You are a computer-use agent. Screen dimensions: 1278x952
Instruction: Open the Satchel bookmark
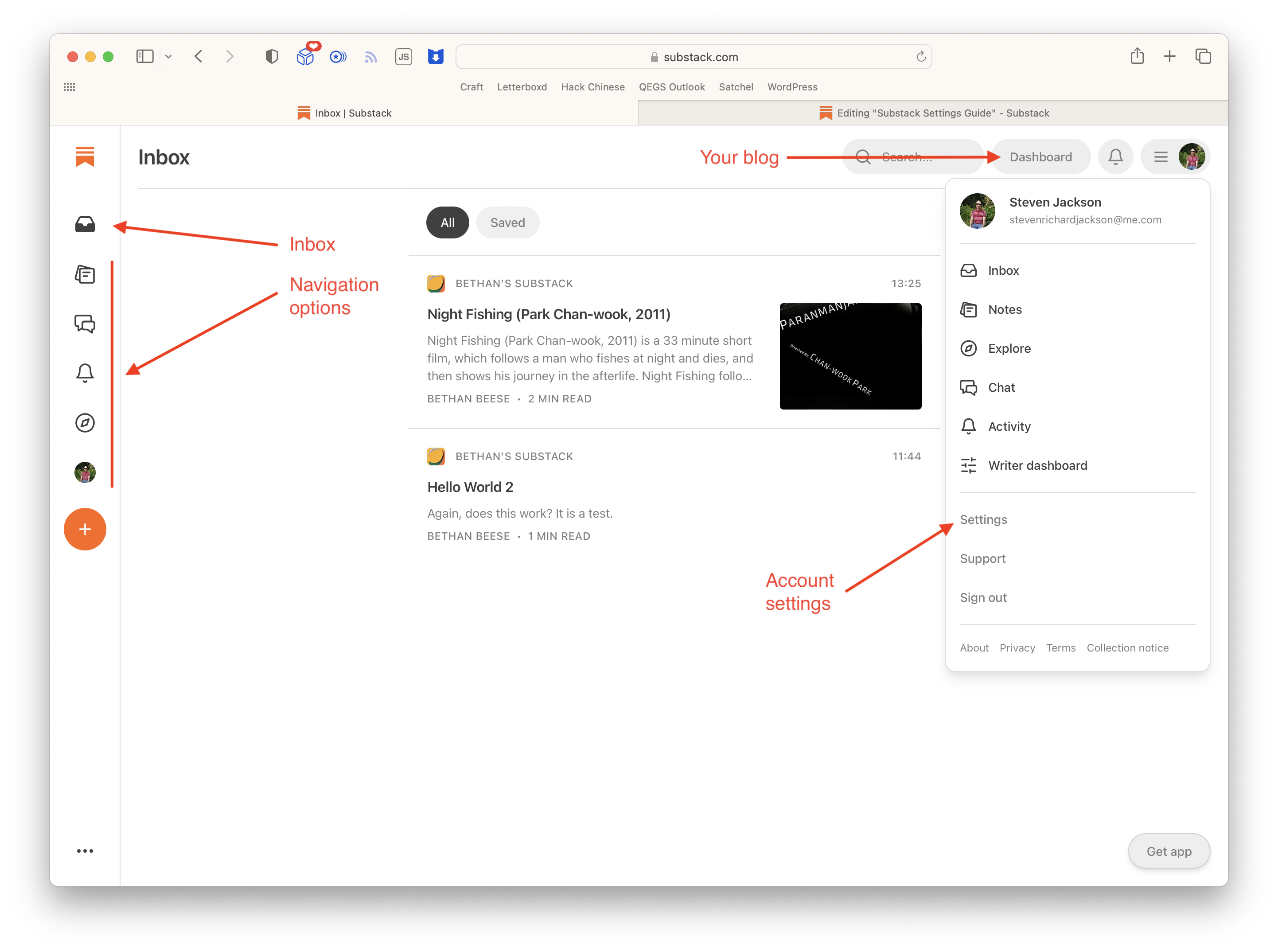(x=736, y=87)
